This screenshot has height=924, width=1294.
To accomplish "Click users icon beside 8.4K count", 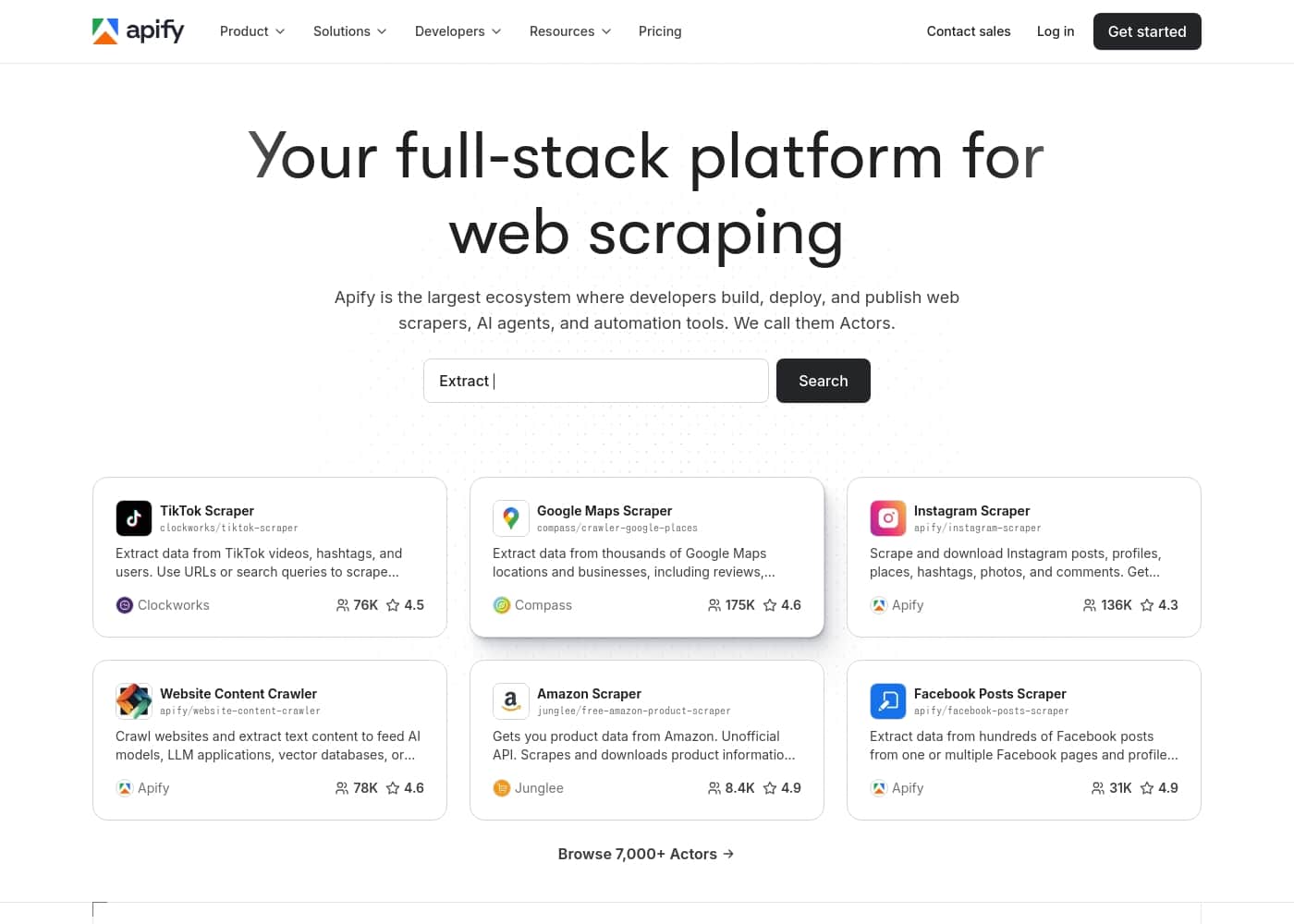I will (x=714, y=788).
